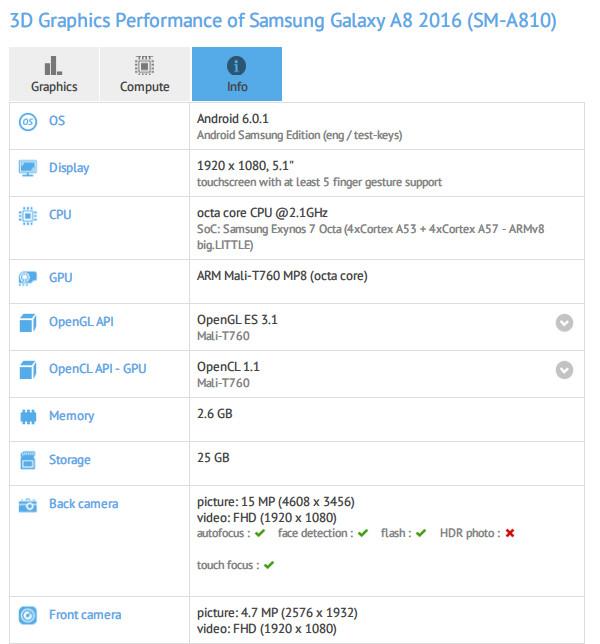This screenshot has height=644, width=600.
Task: Click the face detection green checkmark
Action: [363, 533]
